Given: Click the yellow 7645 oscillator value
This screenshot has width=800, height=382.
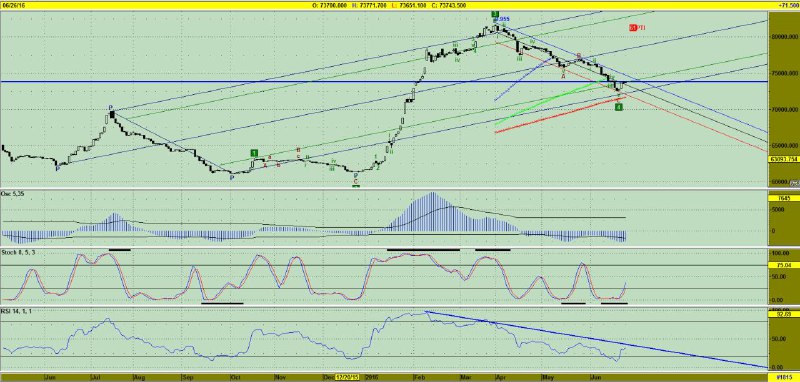Looking at the screenshot, I should coord(784,198).
